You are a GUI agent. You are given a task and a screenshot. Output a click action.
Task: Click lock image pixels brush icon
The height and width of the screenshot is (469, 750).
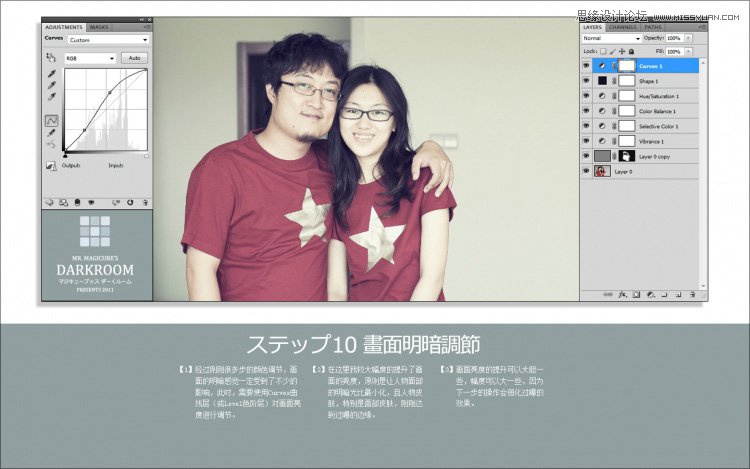click(613, 51)
